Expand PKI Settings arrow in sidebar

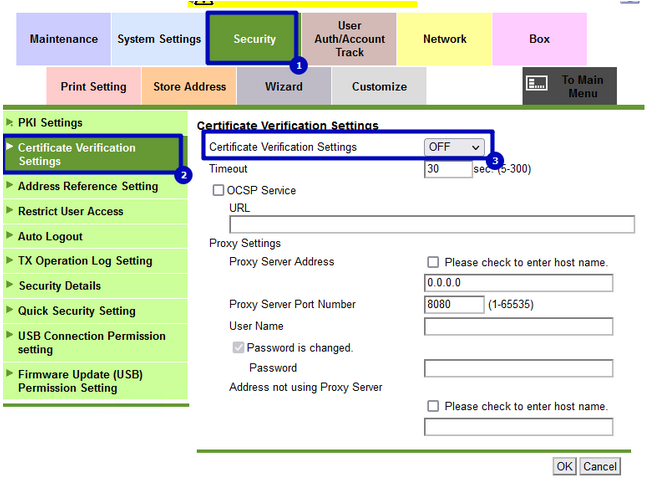pyautogui.click(x=10, y=122)
